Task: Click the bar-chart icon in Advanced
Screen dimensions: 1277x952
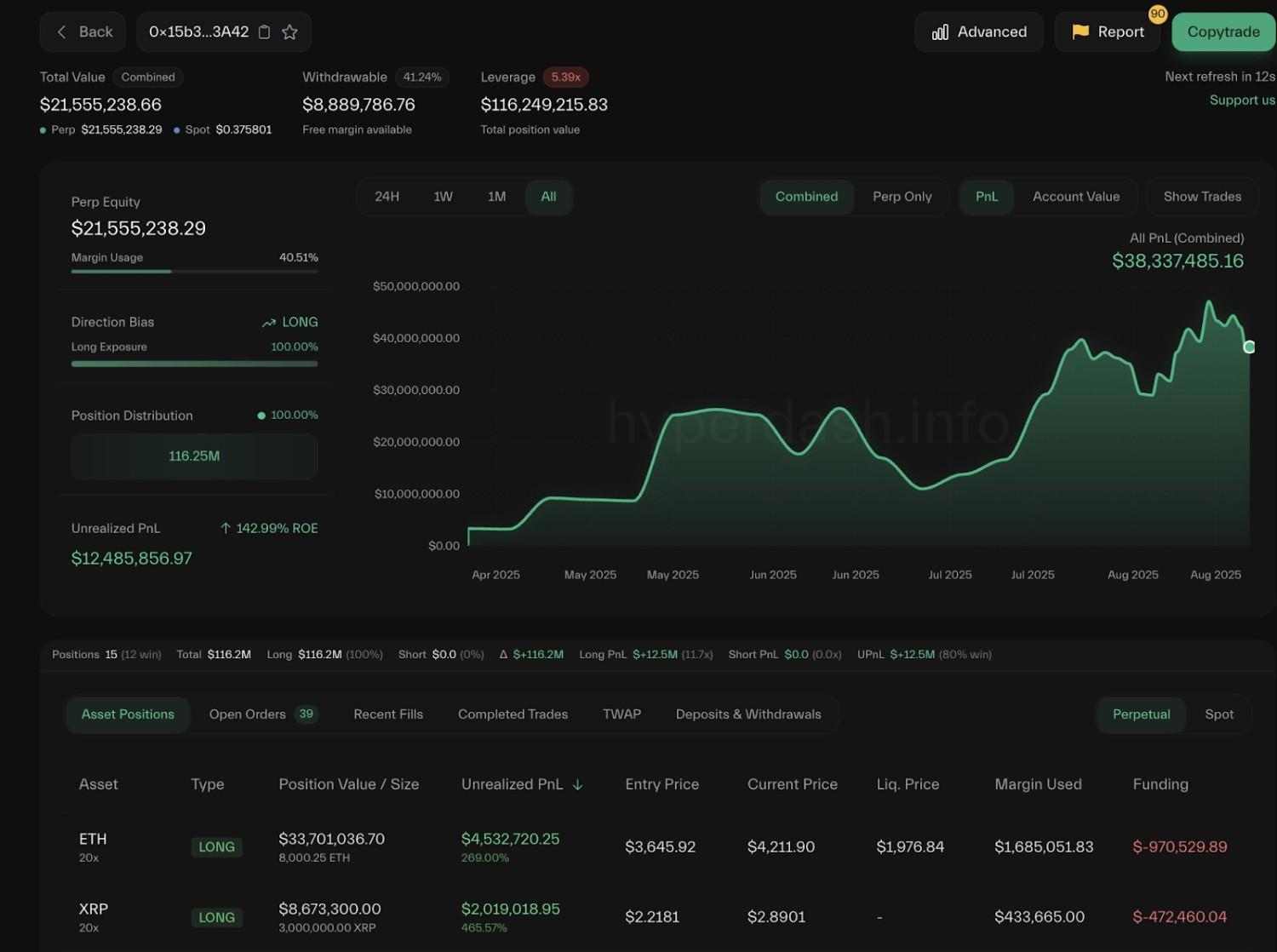Action: click(939, 32)
